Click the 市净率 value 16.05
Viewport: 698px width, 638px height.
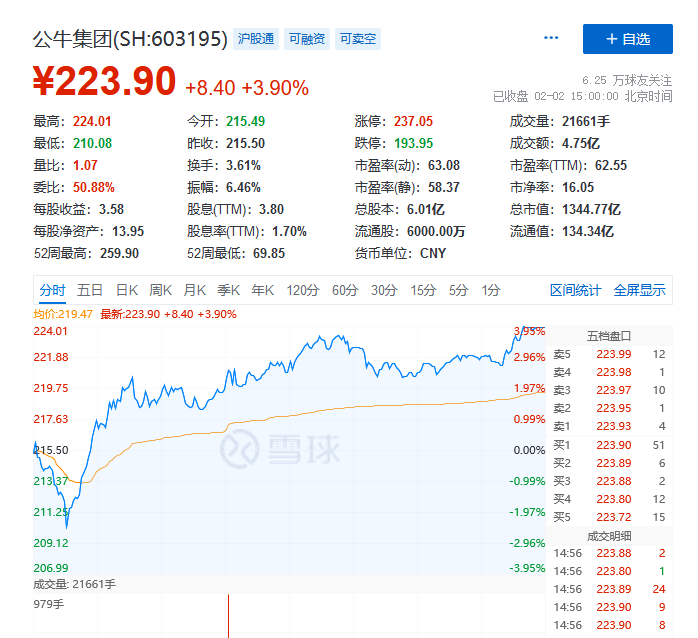578,187
